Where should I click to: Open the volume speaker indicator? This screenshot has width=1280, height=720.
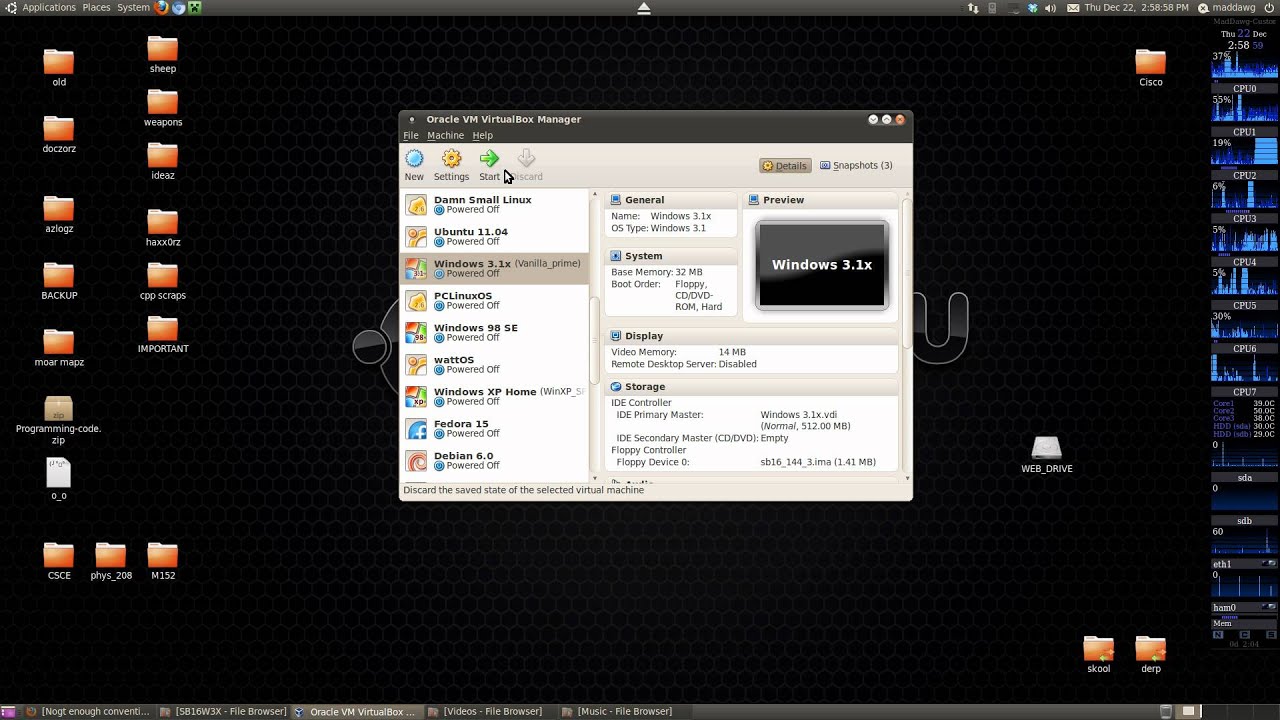coord(1051,7)
